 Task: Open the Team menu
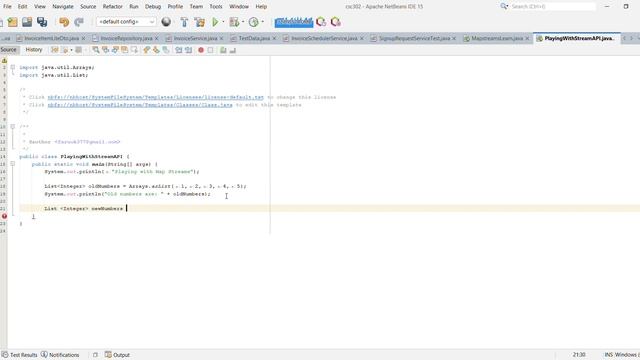click(196, 7)
